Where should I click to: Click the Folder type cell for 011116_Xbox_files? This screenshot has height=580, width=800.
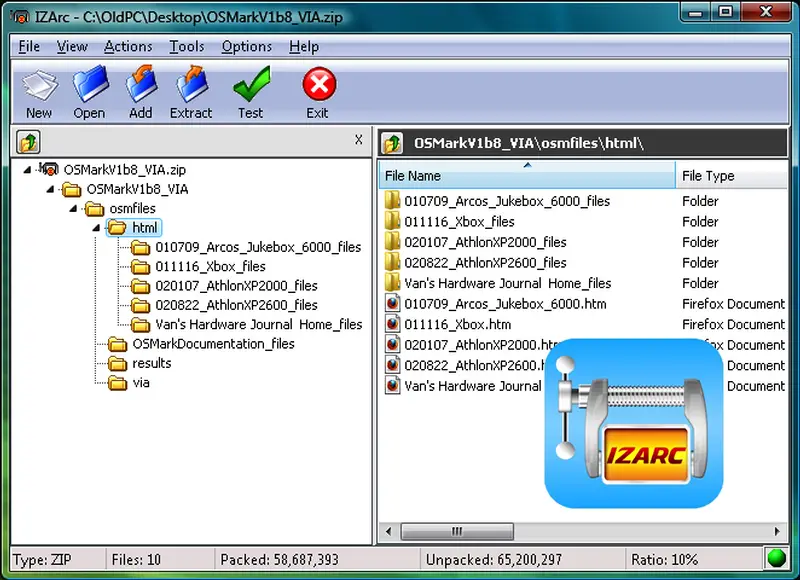pos(700,222)
